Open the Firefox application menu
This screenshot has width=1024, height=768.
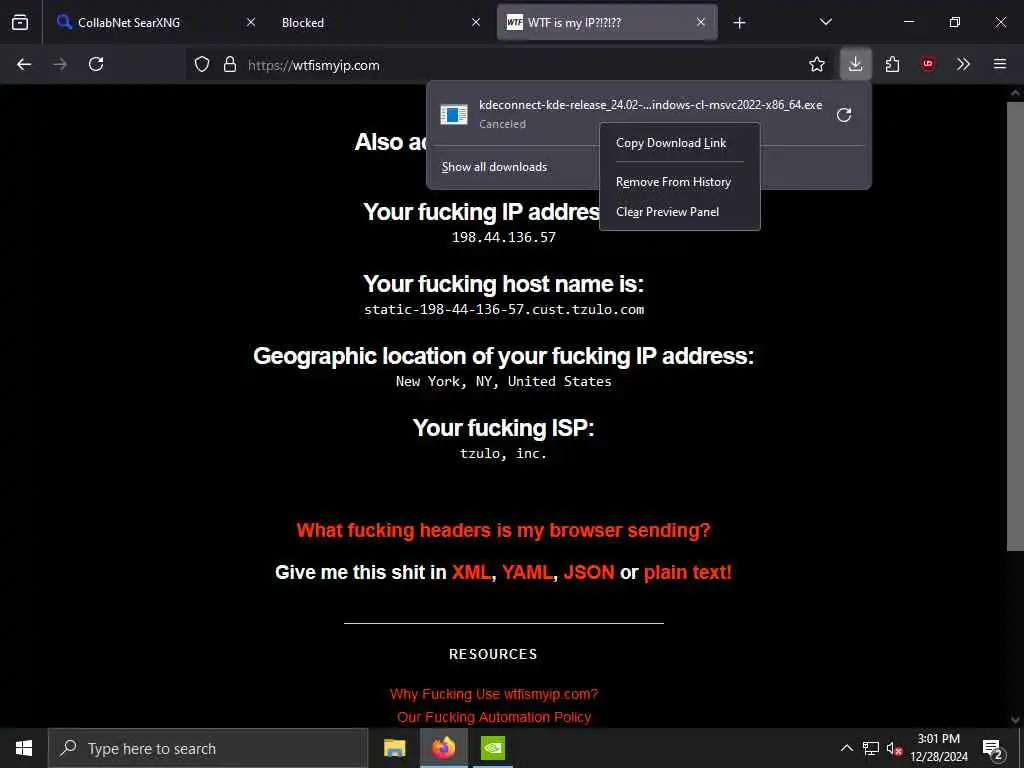(x=999, y=64)
